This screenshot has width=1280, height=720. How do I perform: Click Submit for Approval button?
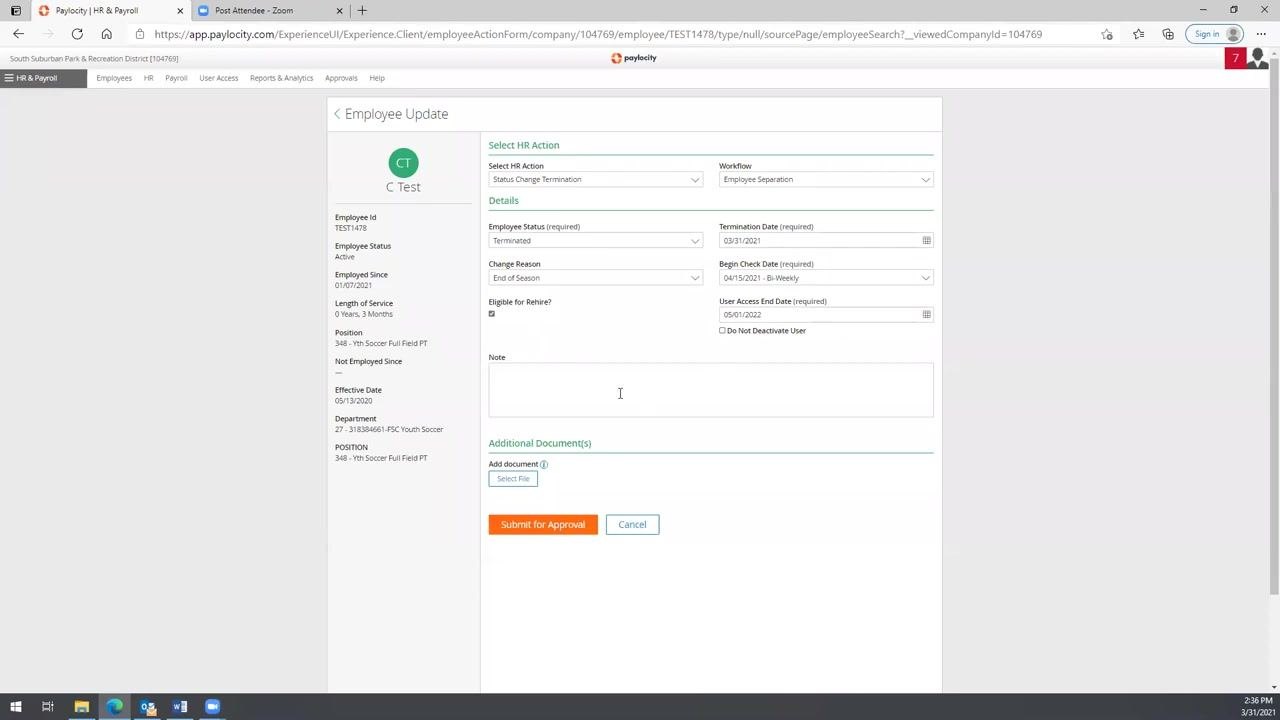click(543, 525)
